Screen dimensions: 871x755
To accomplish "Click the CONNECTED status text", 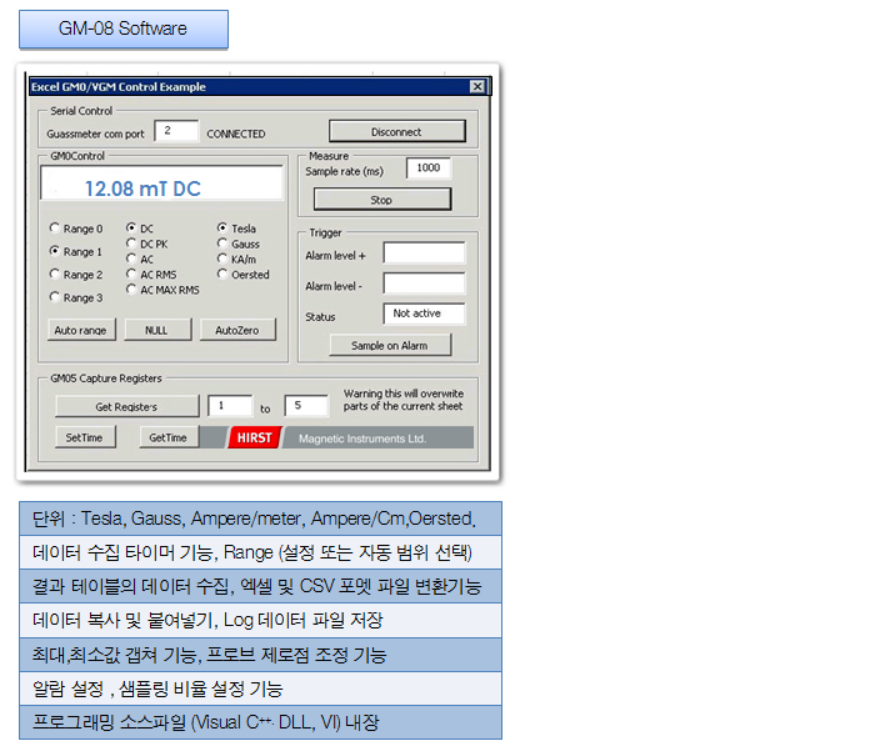I will 236,134.
